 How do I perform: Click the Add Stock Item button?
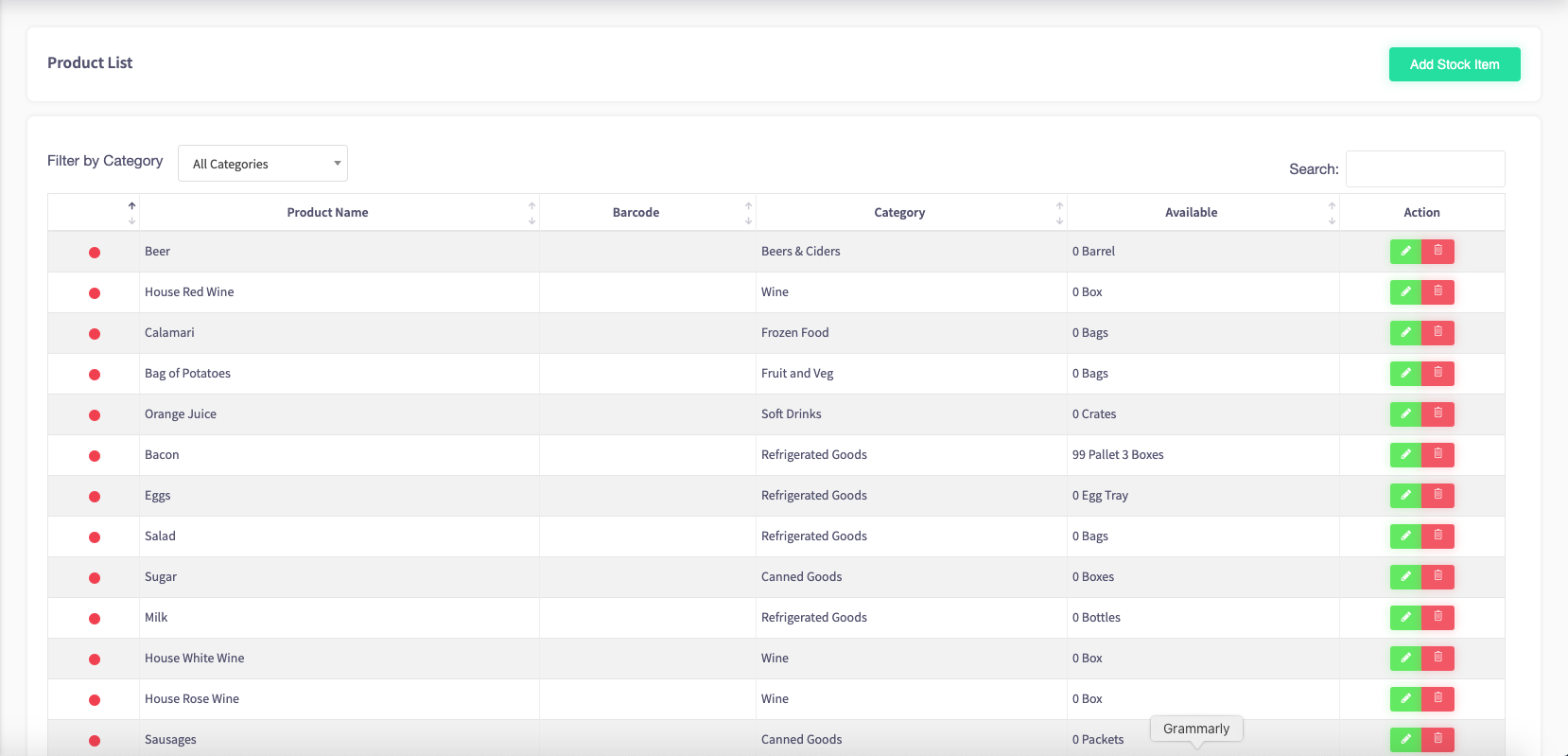point(1455,64)
